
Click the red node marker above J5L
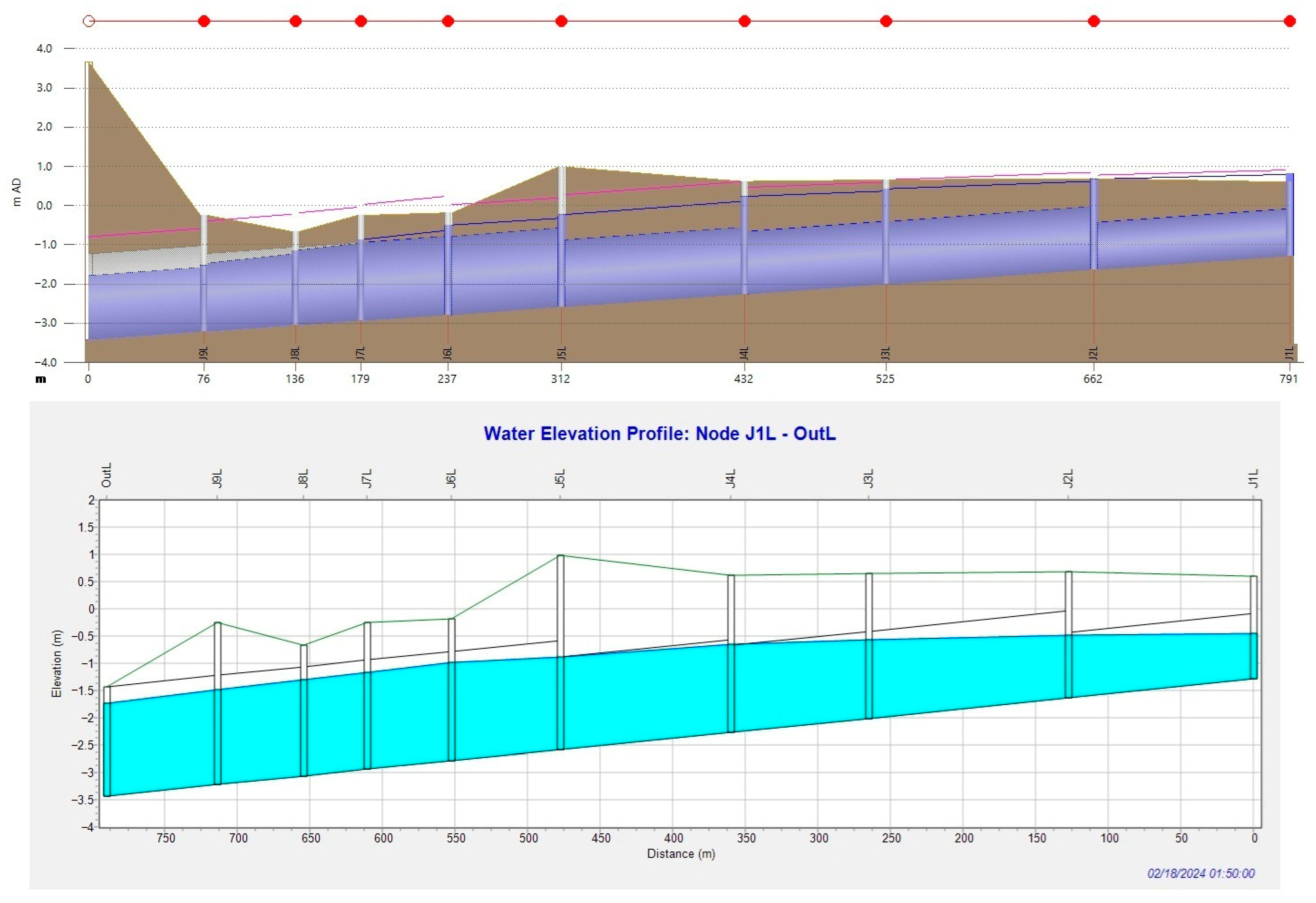click(x=561, y=22)
